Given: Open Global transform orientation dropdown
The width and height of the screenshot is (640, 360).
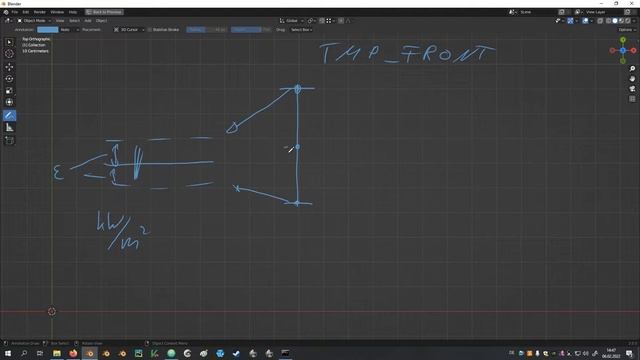Looking at the screenshot, I should tap(291, 20).
